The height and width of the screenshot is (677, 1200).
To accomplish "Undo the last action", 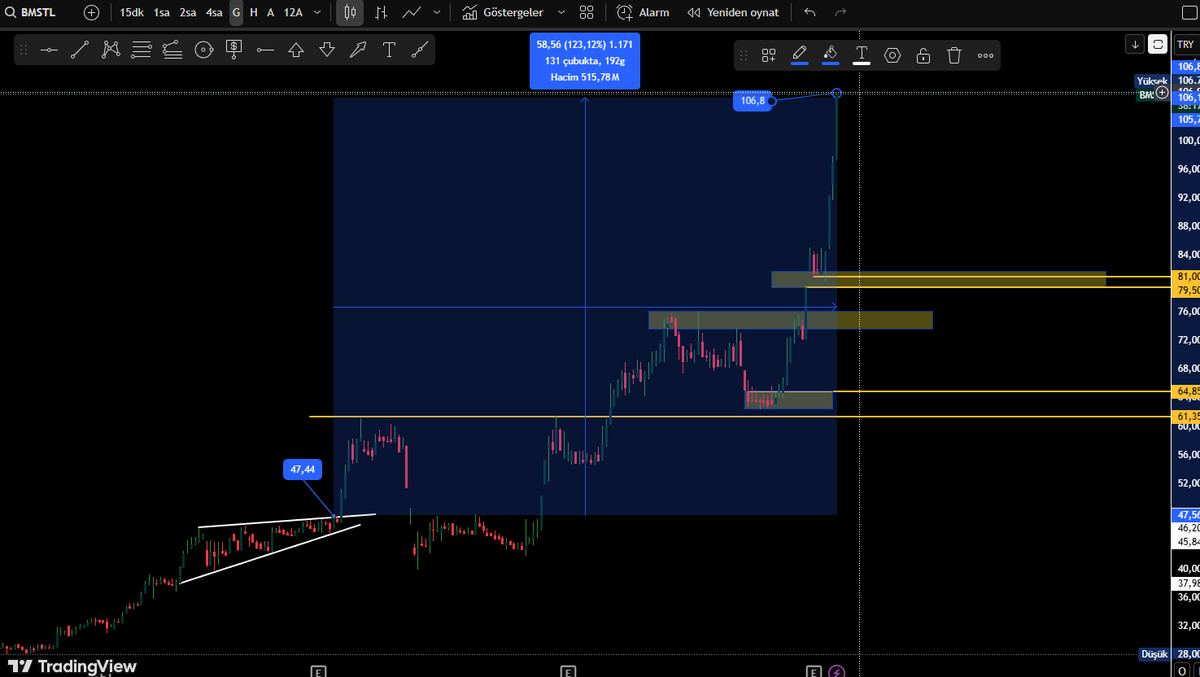I will (810, 13).
